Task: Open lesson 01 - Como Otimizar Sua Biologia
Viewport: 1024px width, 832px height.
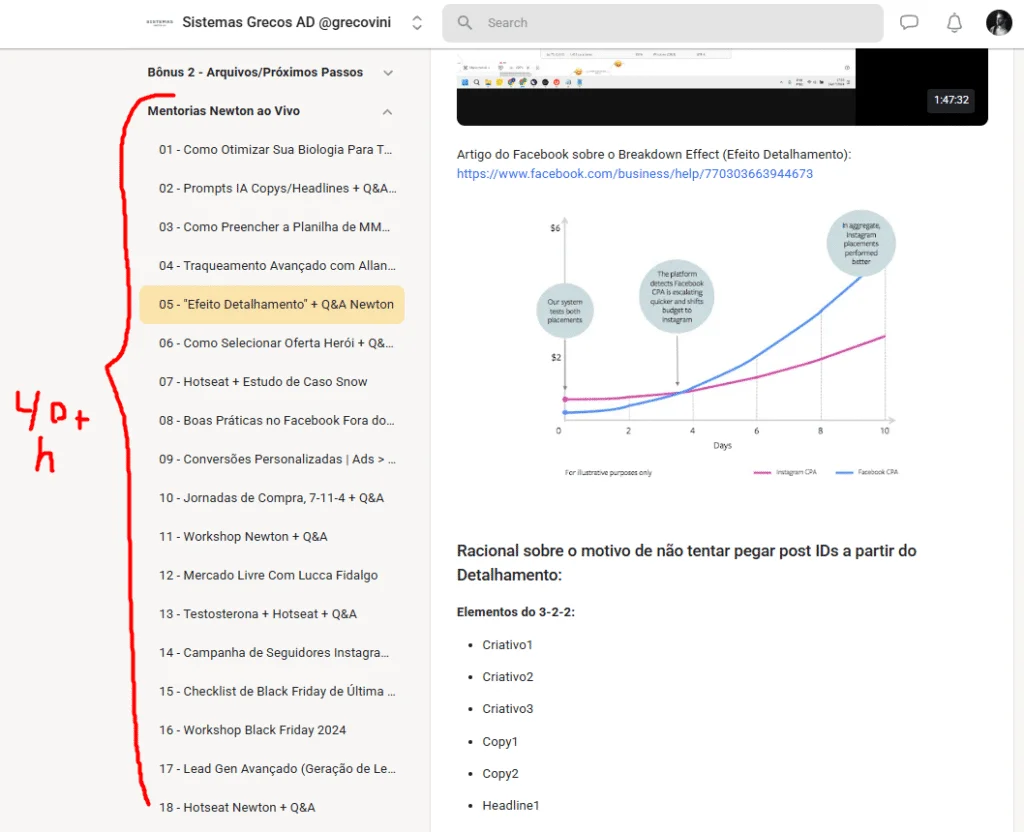Action: (272, 150)
